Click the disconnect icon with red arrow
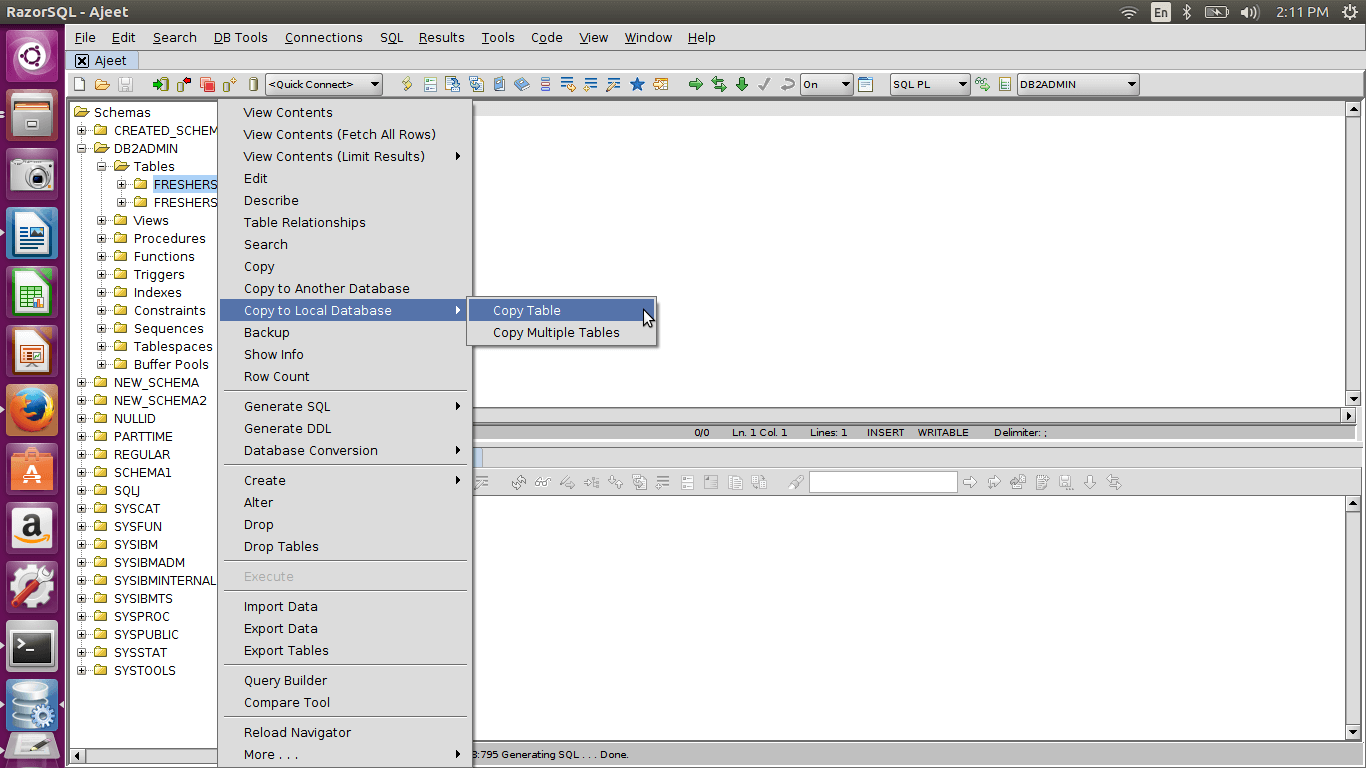 (x=183, y=85)
